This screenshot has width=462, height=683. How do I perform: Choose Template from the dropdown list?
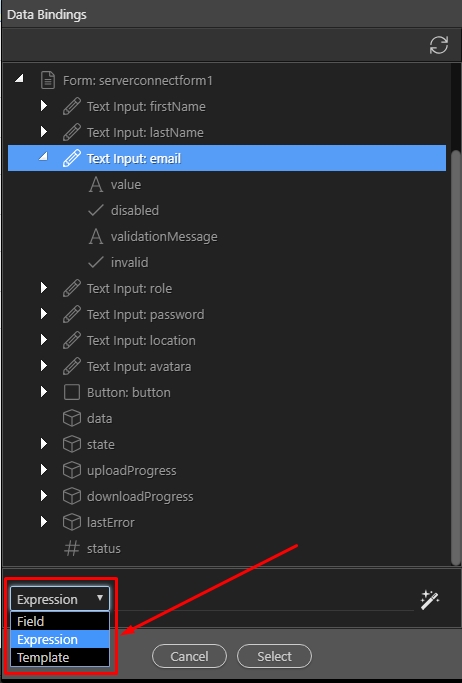[x=60, y=657]
